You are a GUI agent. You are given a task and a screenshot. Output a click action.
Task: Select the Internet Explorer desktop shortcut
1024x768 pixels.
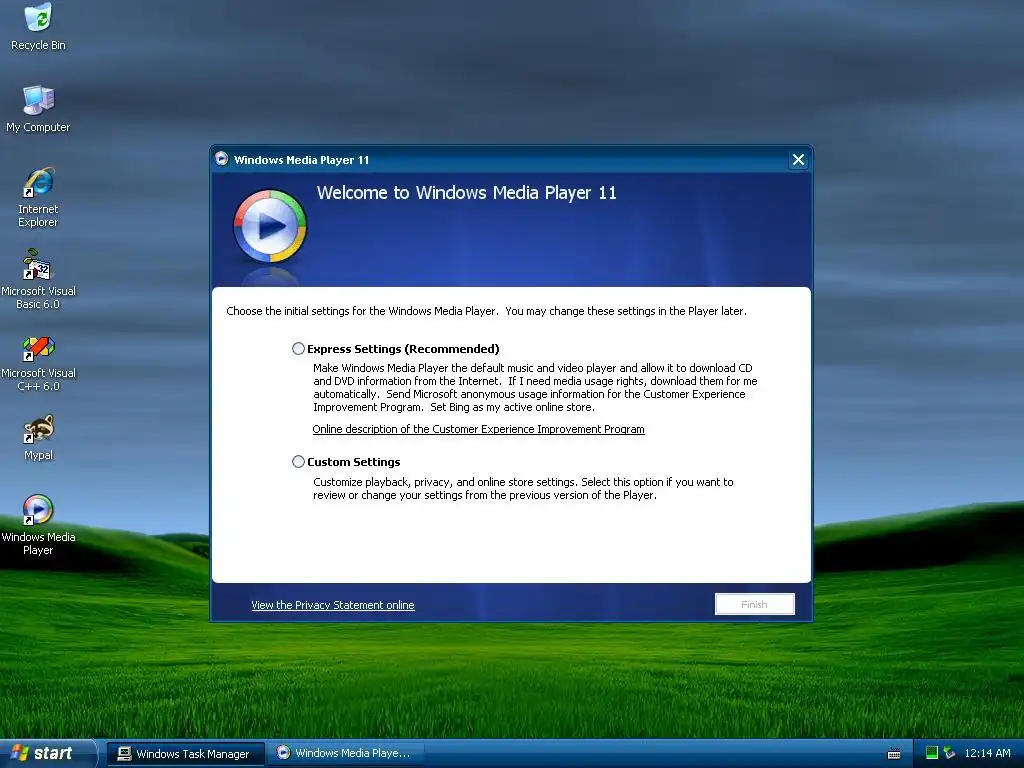(x=38, y=197)
